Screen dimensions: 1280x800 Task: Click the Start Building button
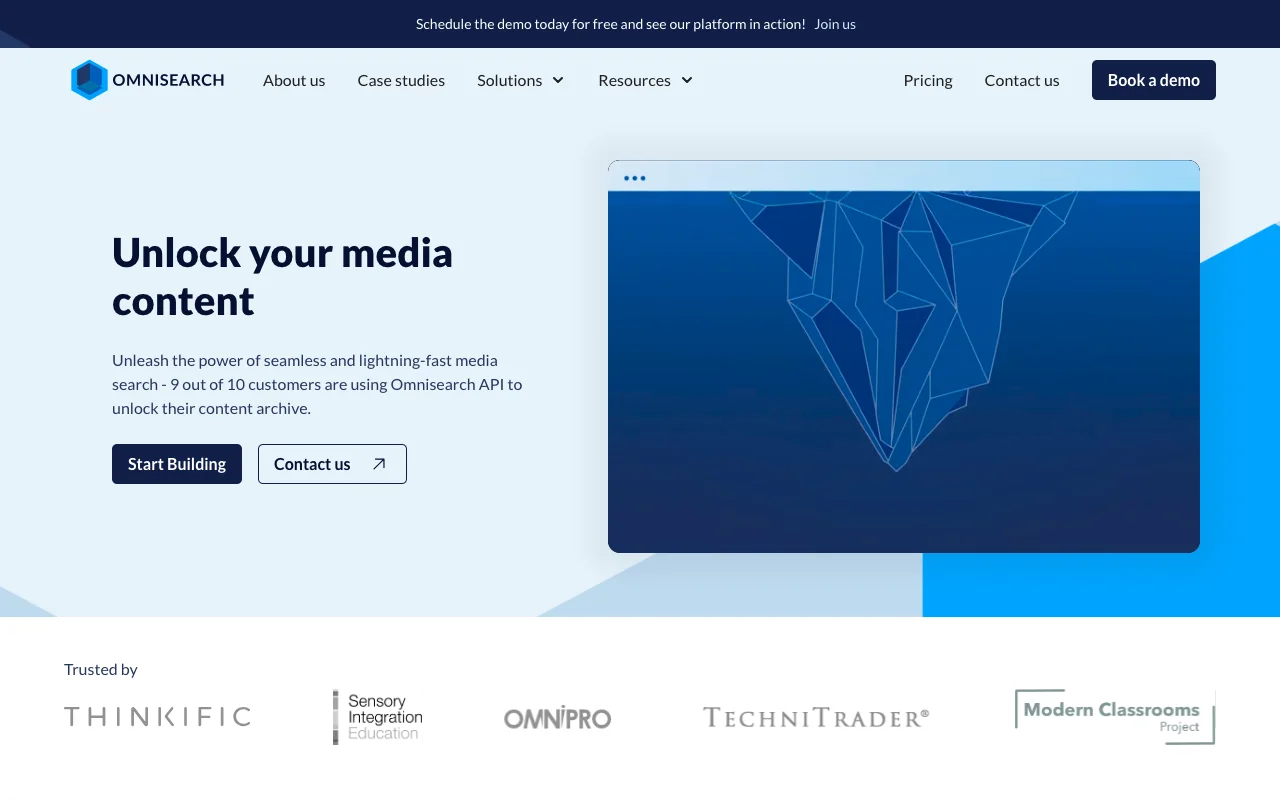tap(176, 464)
